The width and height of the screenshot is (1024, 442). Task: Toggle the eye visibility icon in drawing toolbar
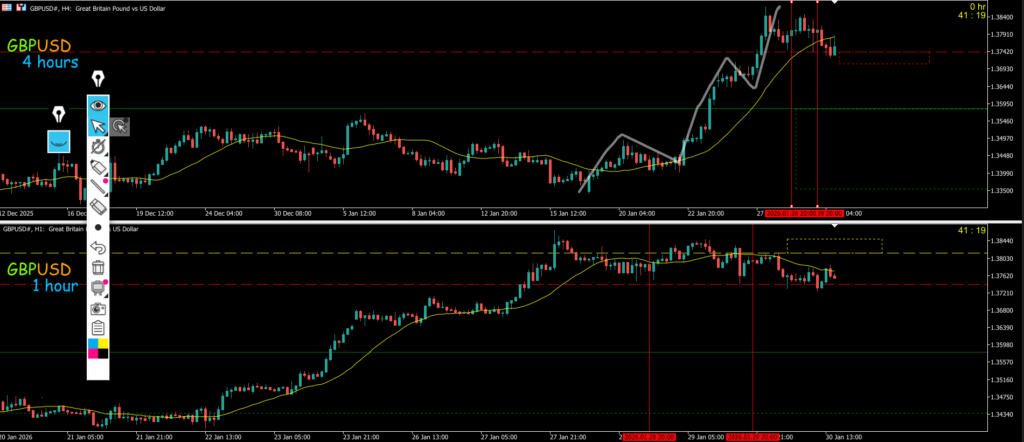pyautogui.click(x=98, y=105)
